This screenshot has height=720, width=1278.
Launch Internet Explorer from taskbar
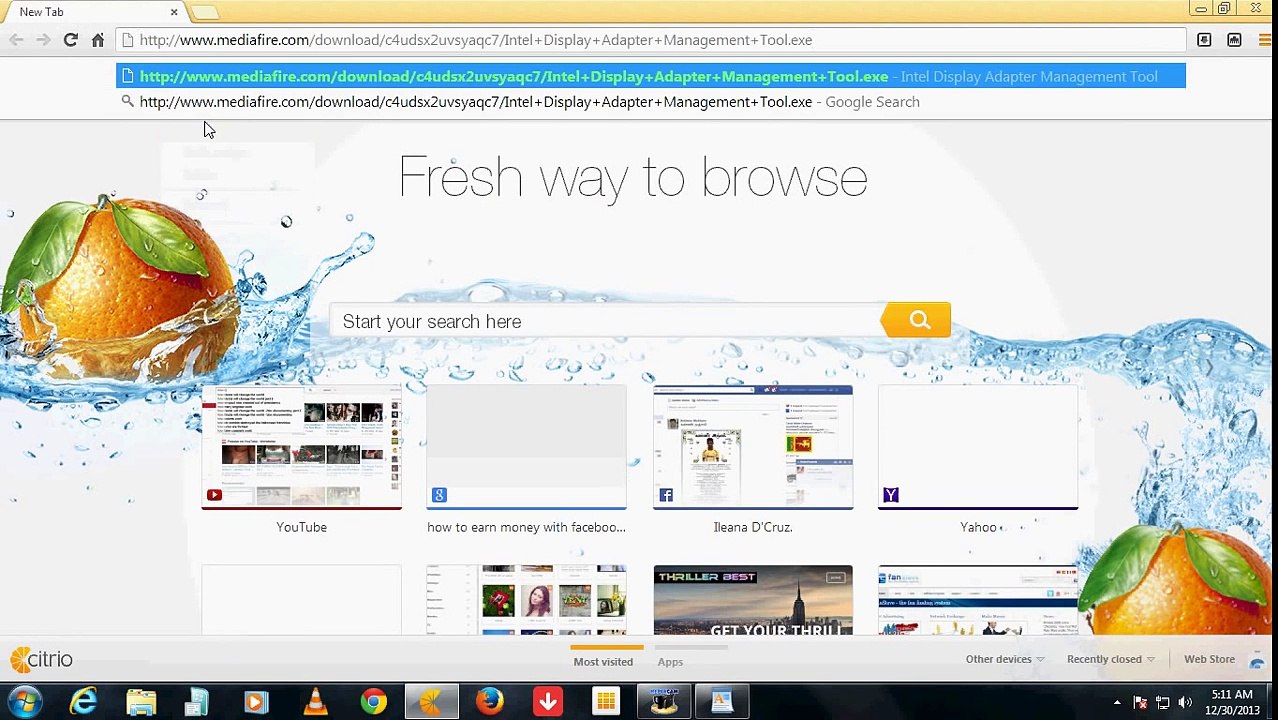click(84, 702)
